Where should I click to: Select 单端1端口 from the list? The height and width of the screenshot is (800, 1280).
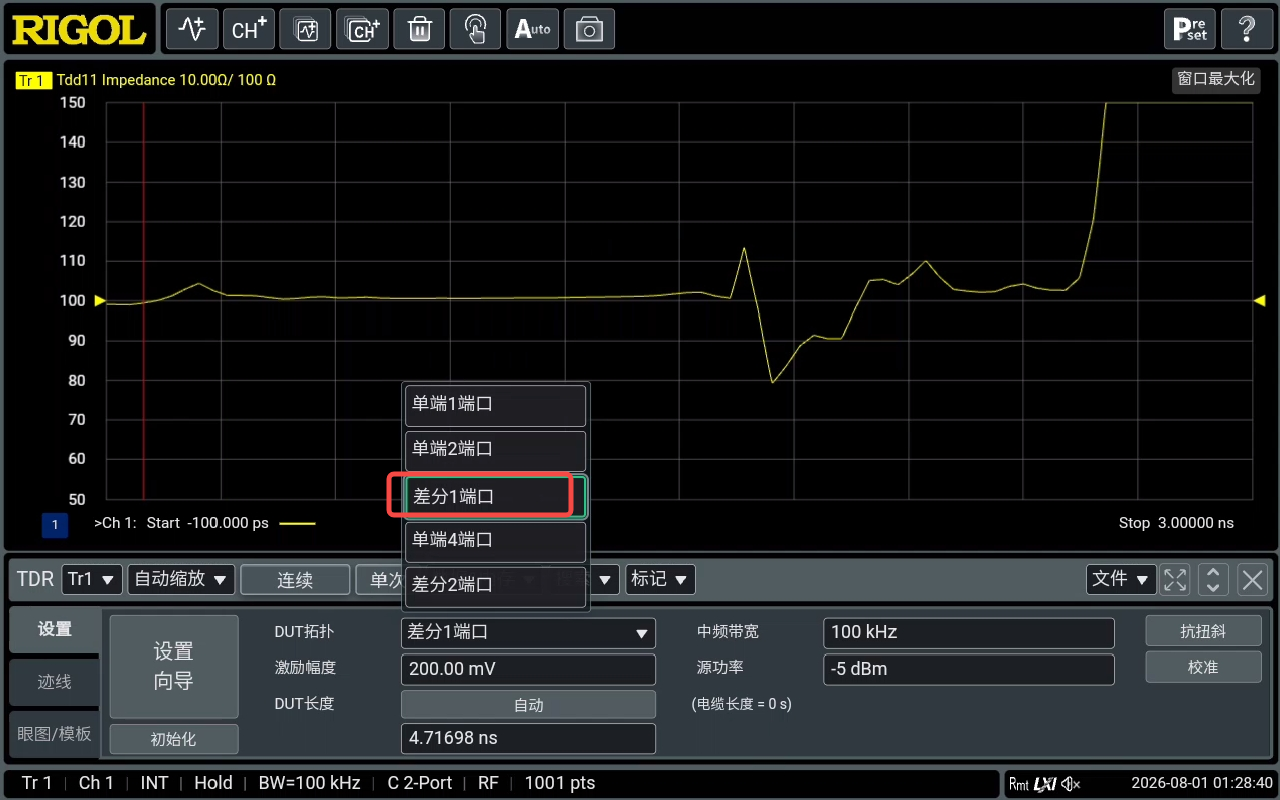point(496,405)
